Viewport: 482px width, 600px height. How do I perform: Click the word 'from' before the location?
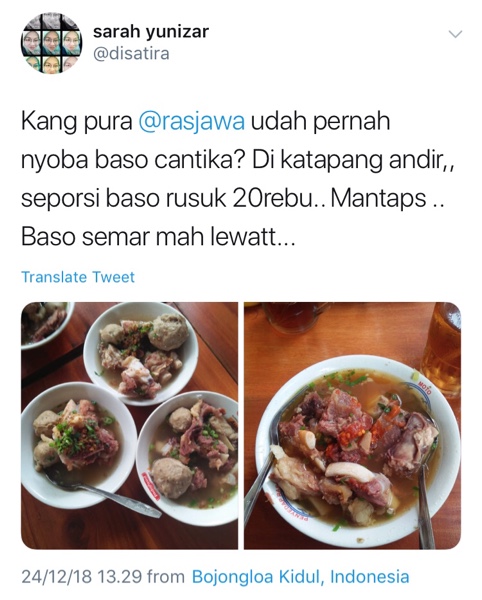166,576
